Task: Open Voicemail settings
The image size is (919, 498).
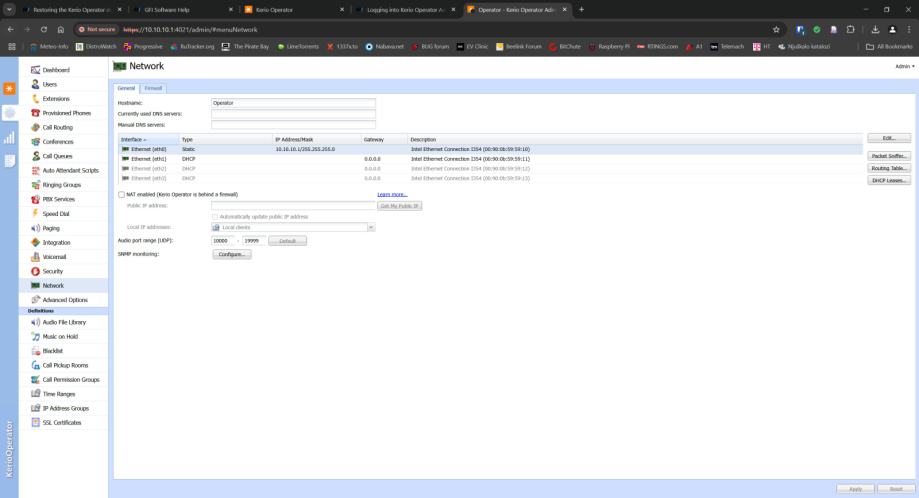Action: (x=54, y=257)
